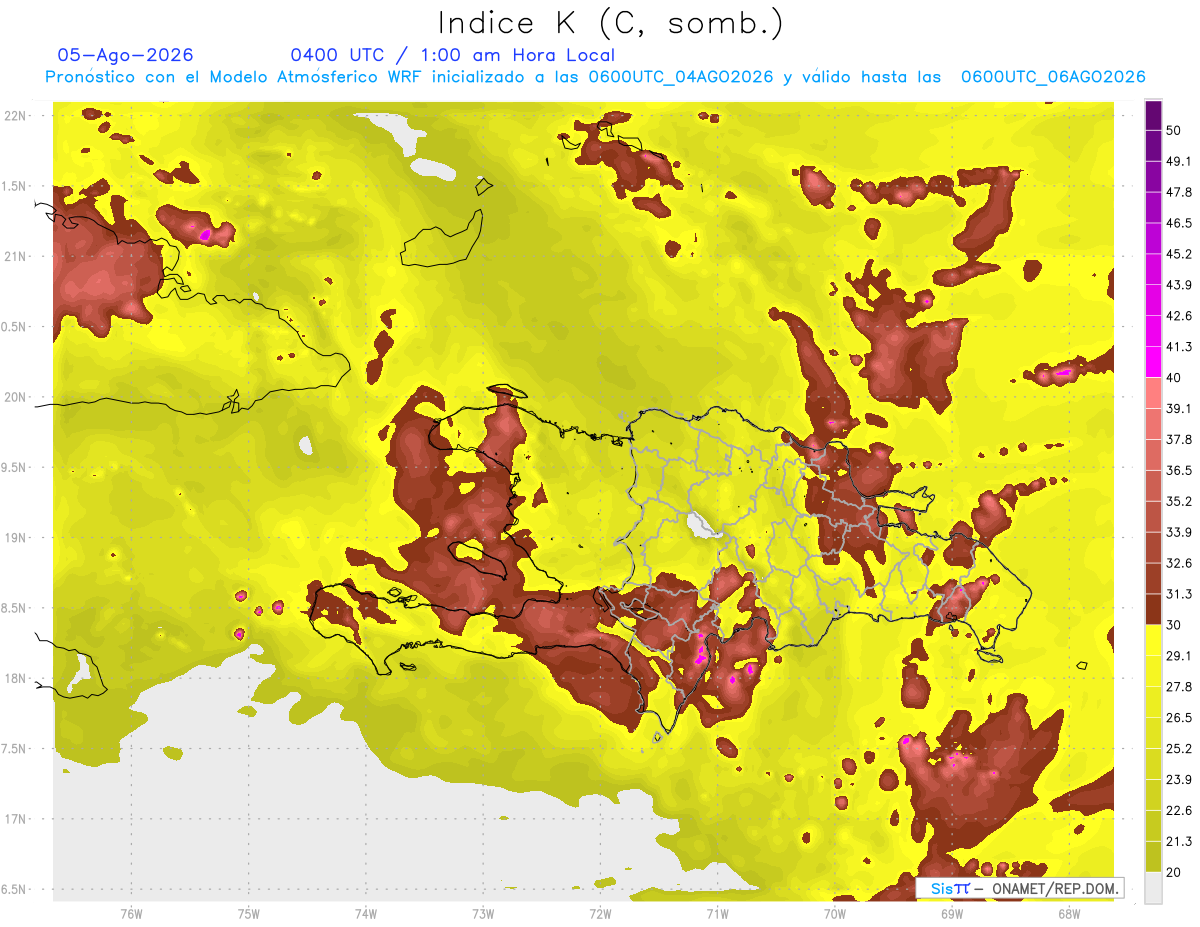Image resolution: width=1200 pixels, height=927 pixels.
Task: Click the legend value "25.2"
Action: 1178,749
